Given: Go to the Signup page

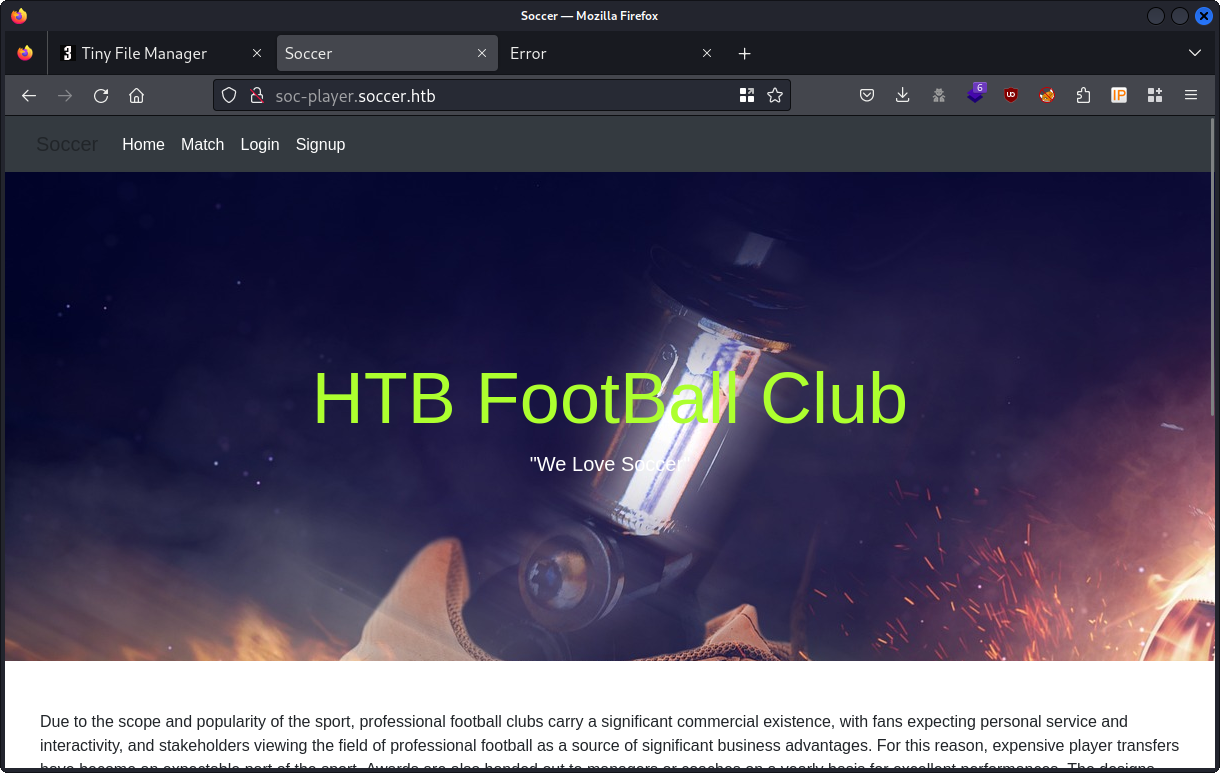Looking at the screenshot, I should click(320, 145).
